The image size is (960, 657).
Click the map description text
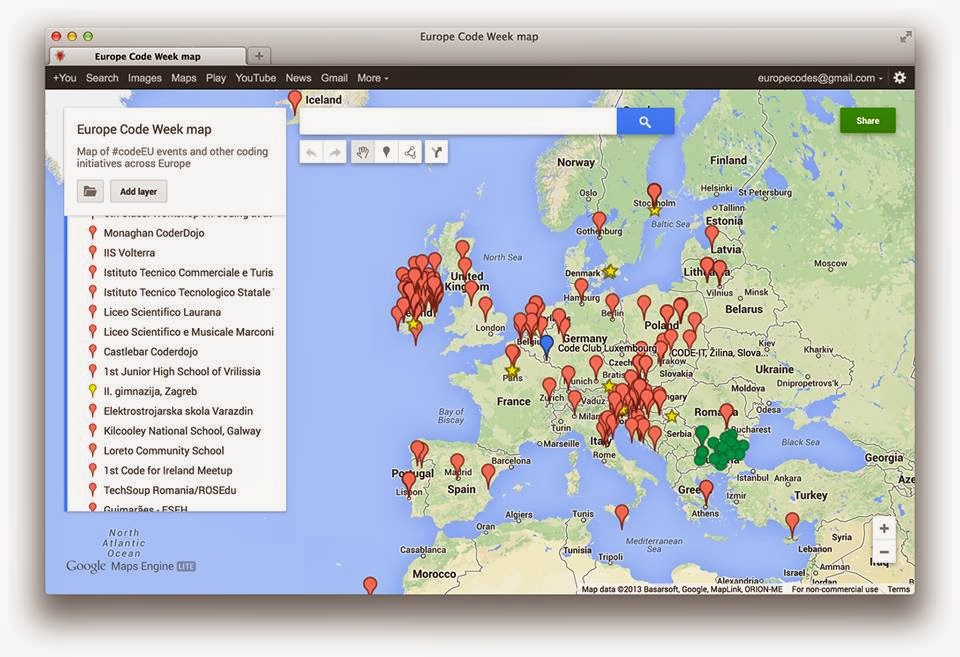point(172,157)
